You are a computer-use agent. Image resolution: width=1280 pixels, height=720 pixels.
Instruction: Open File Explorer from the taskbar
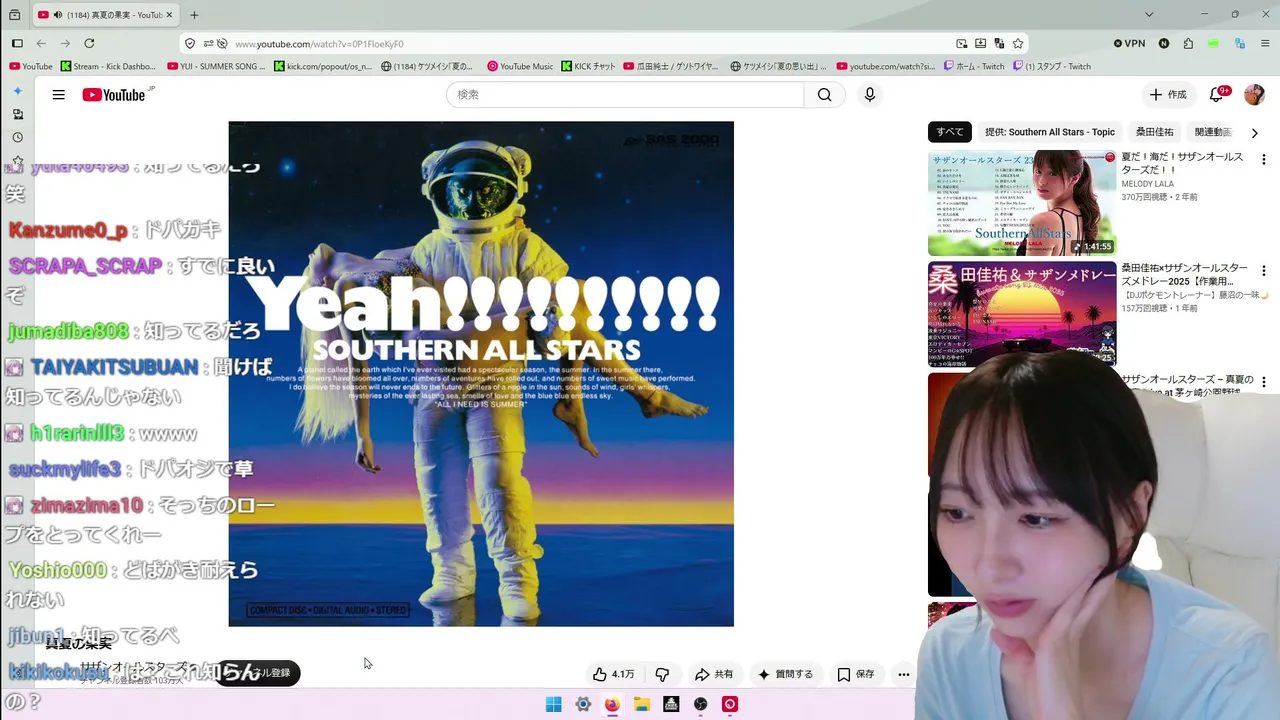pos(642,704)
